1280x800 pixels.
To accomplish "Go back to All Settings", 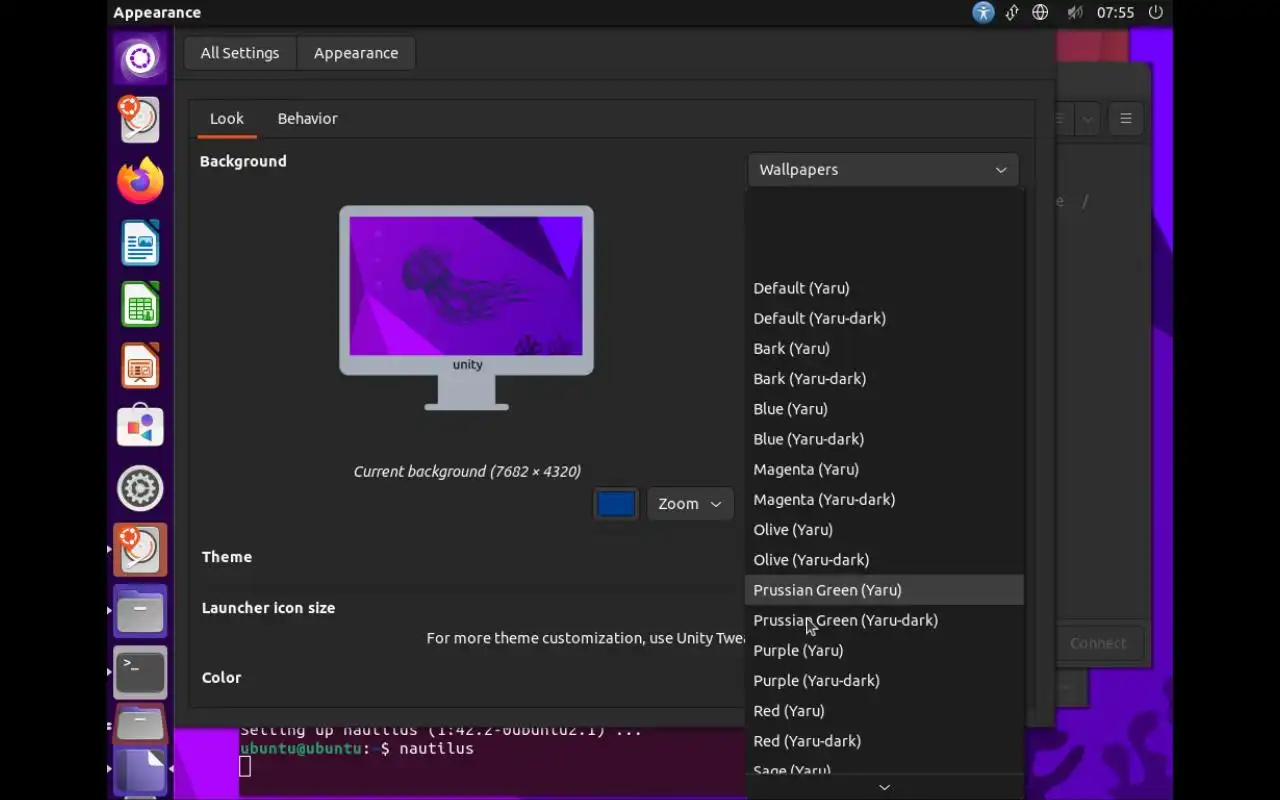I will point(240,53).
